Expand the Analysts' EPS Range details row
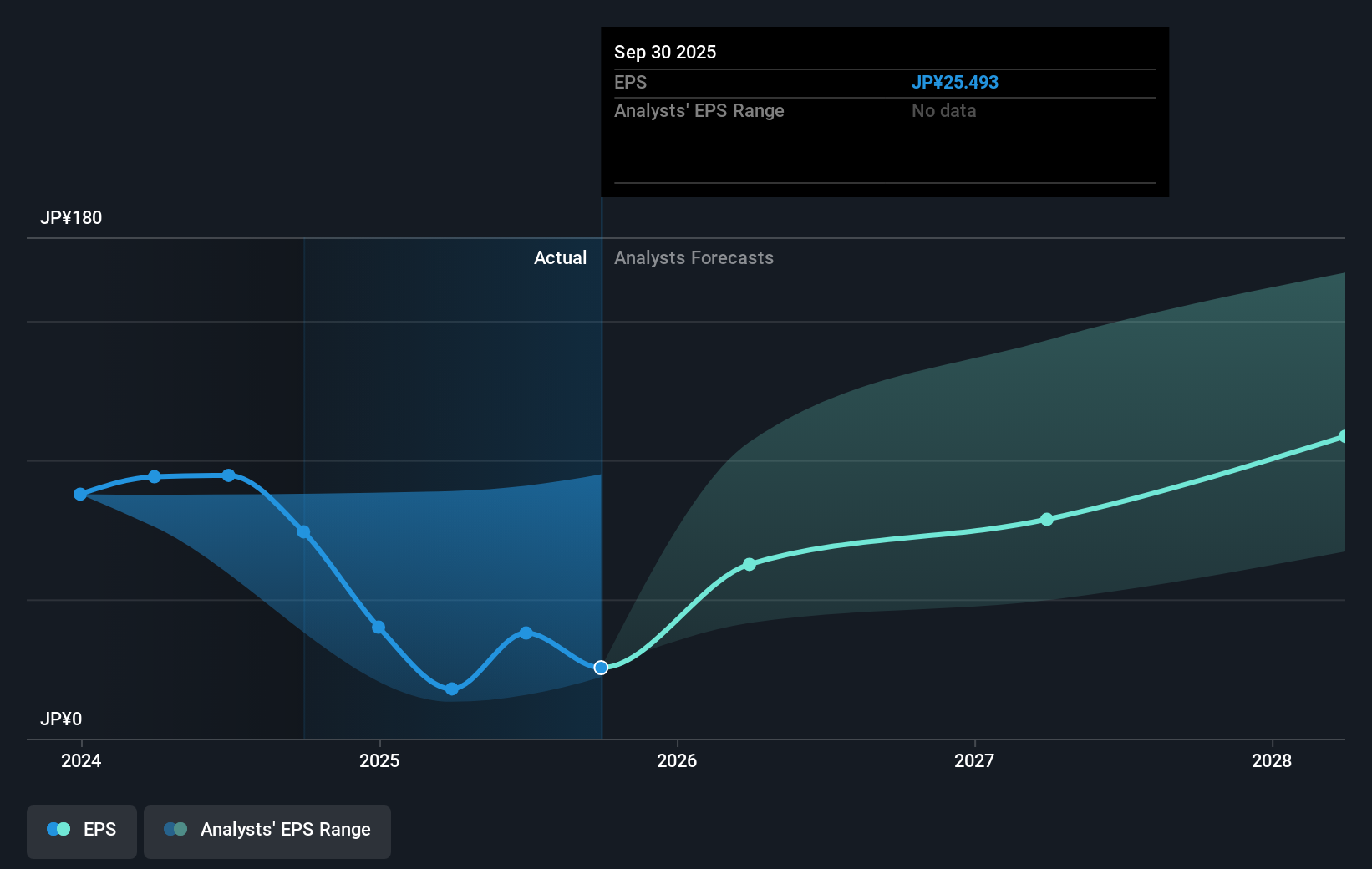Viewport: 1372px width, 869px height. (x=699, y=110)
